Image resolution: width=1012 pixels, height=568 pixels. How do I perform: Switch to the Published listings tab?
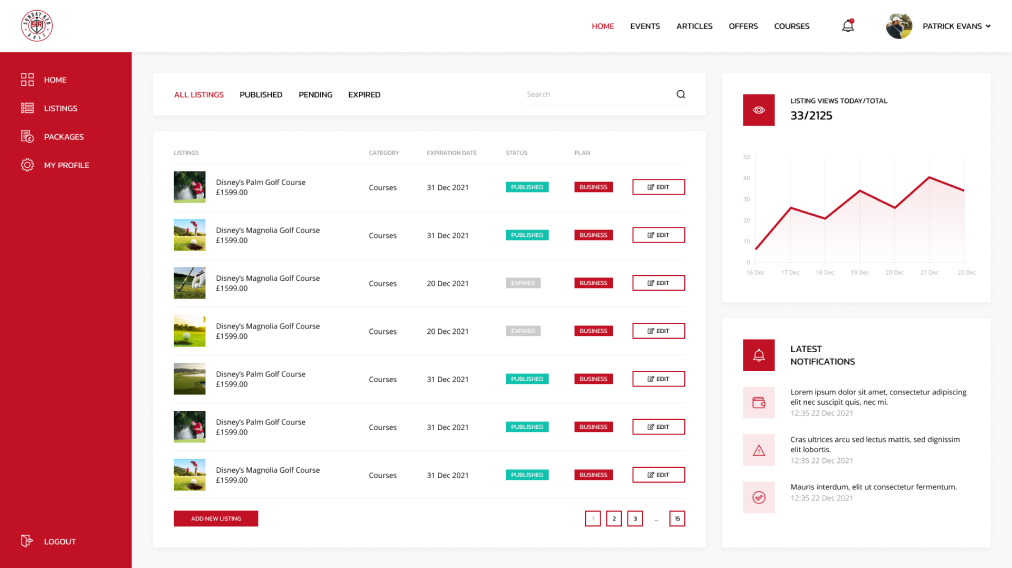[261, 95]
